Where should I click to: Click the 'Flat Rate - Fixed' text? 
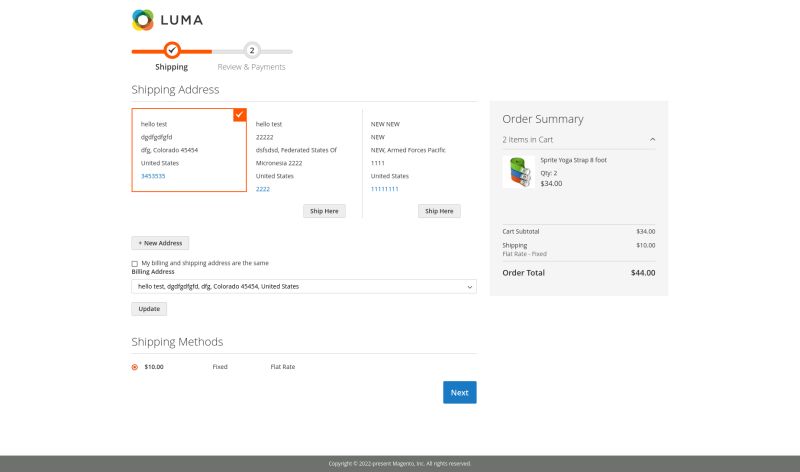point(524,254)
